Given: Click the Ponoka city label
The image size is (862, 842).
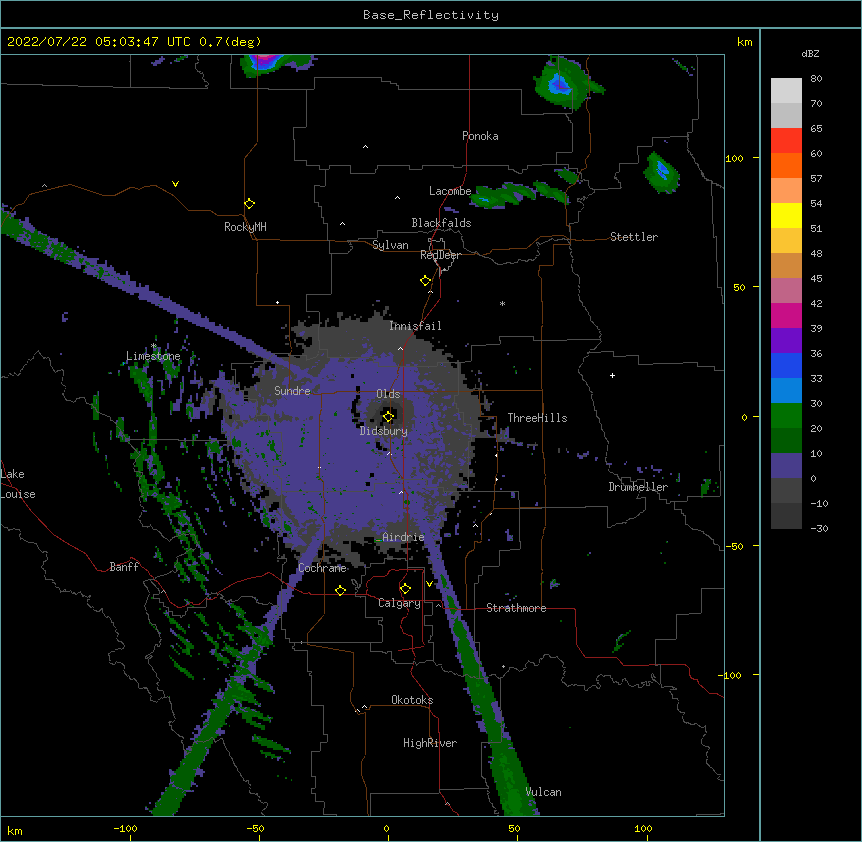Looking at the screenshot, I should click(x=480, y=136).
